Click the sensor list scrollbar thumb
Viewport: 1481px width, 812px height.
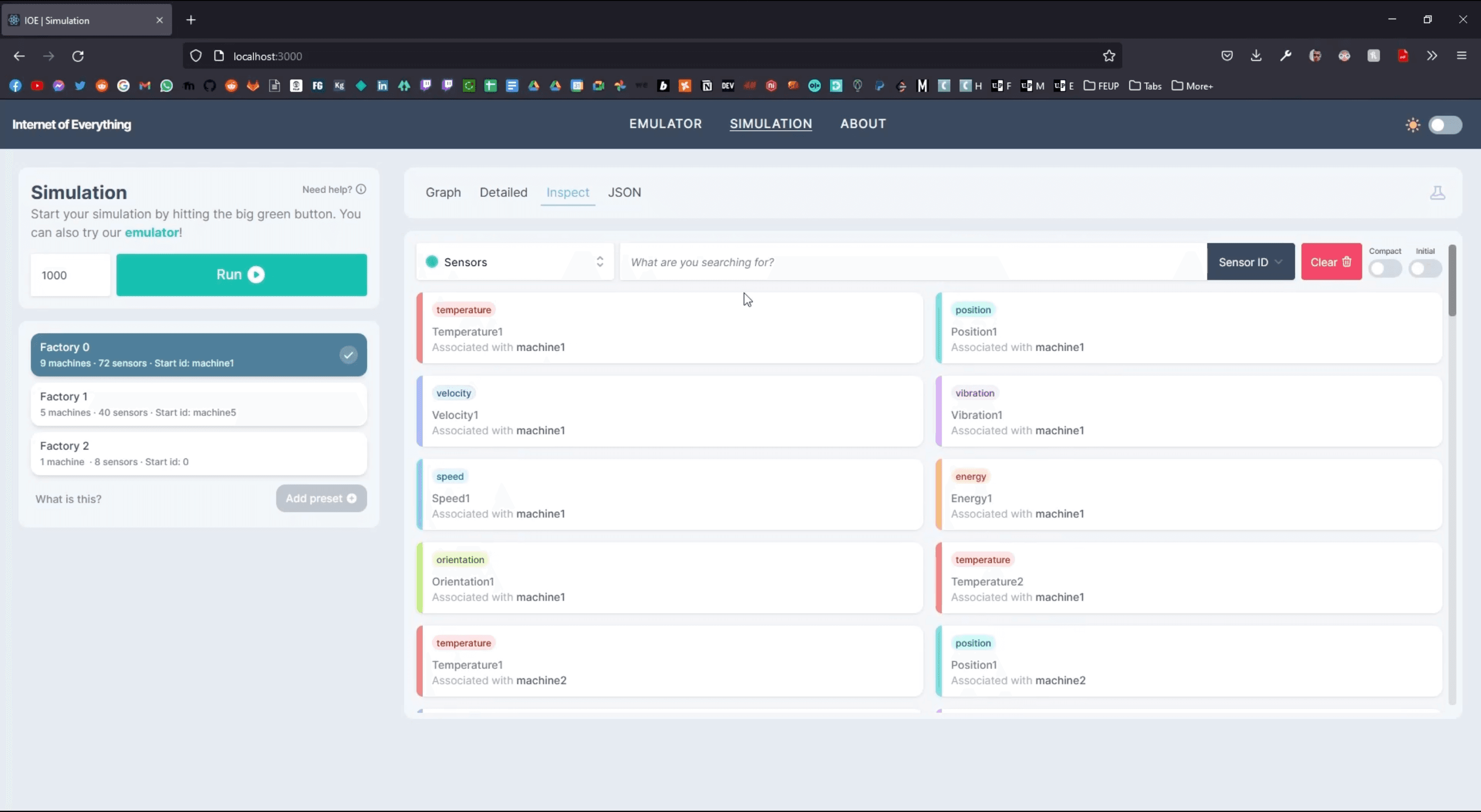pos(1452,281)
